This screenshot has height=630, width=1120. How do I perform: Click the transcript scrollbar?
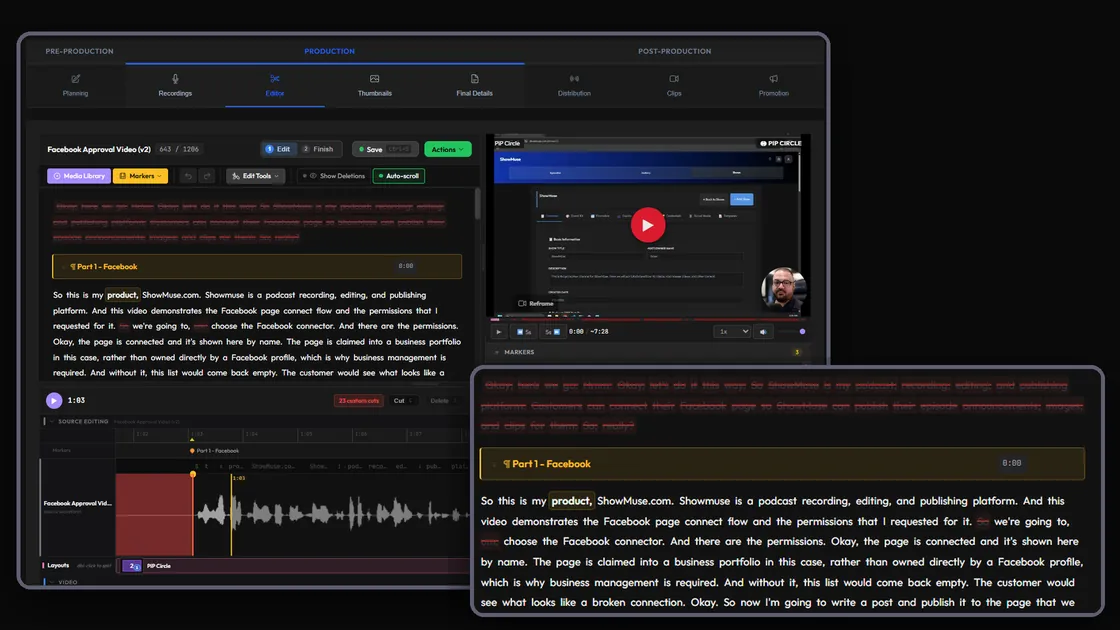coord(476,204)
